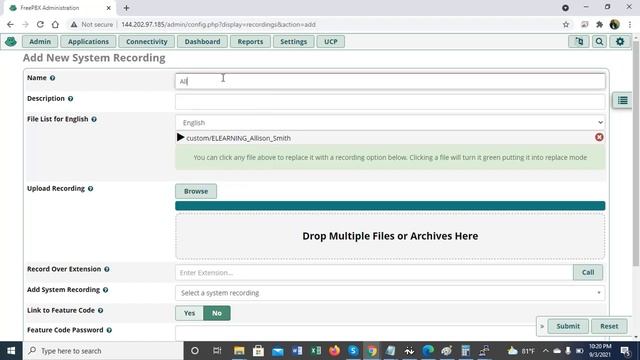Collapse the Submit/Reset action bar arrow

(x=542, y=326)
